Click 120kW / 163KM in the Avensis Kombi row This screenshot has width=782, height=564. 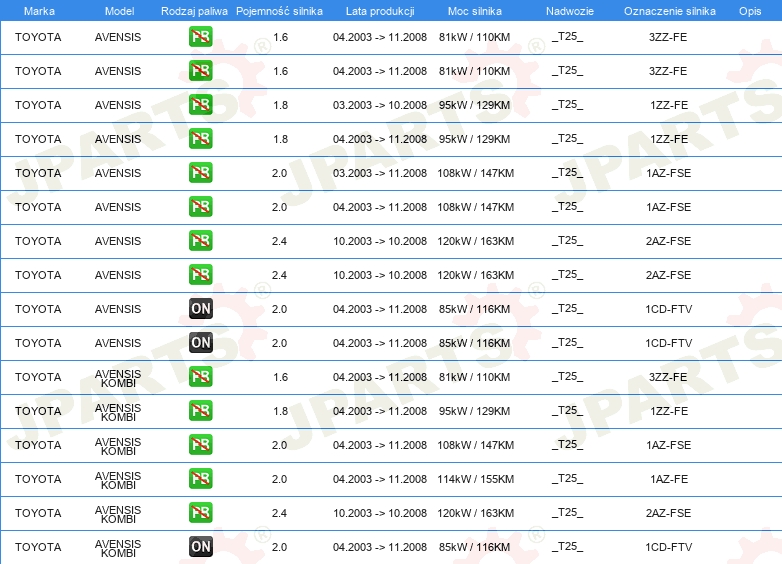click(x=475, y=513)
